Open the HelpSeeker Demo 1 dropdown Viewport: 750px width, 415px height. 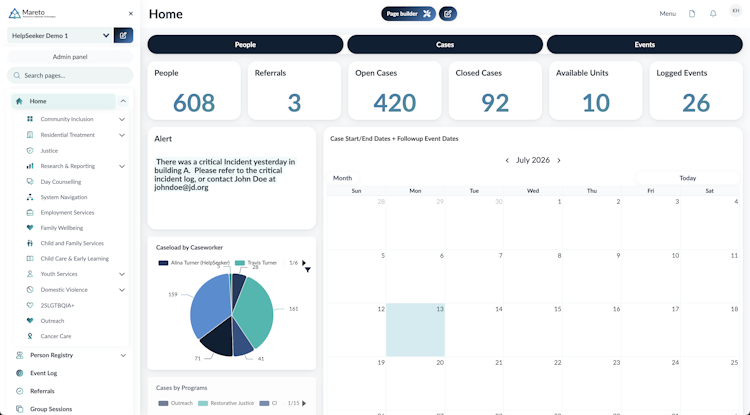pyautogui.click(x=60, y=35)
